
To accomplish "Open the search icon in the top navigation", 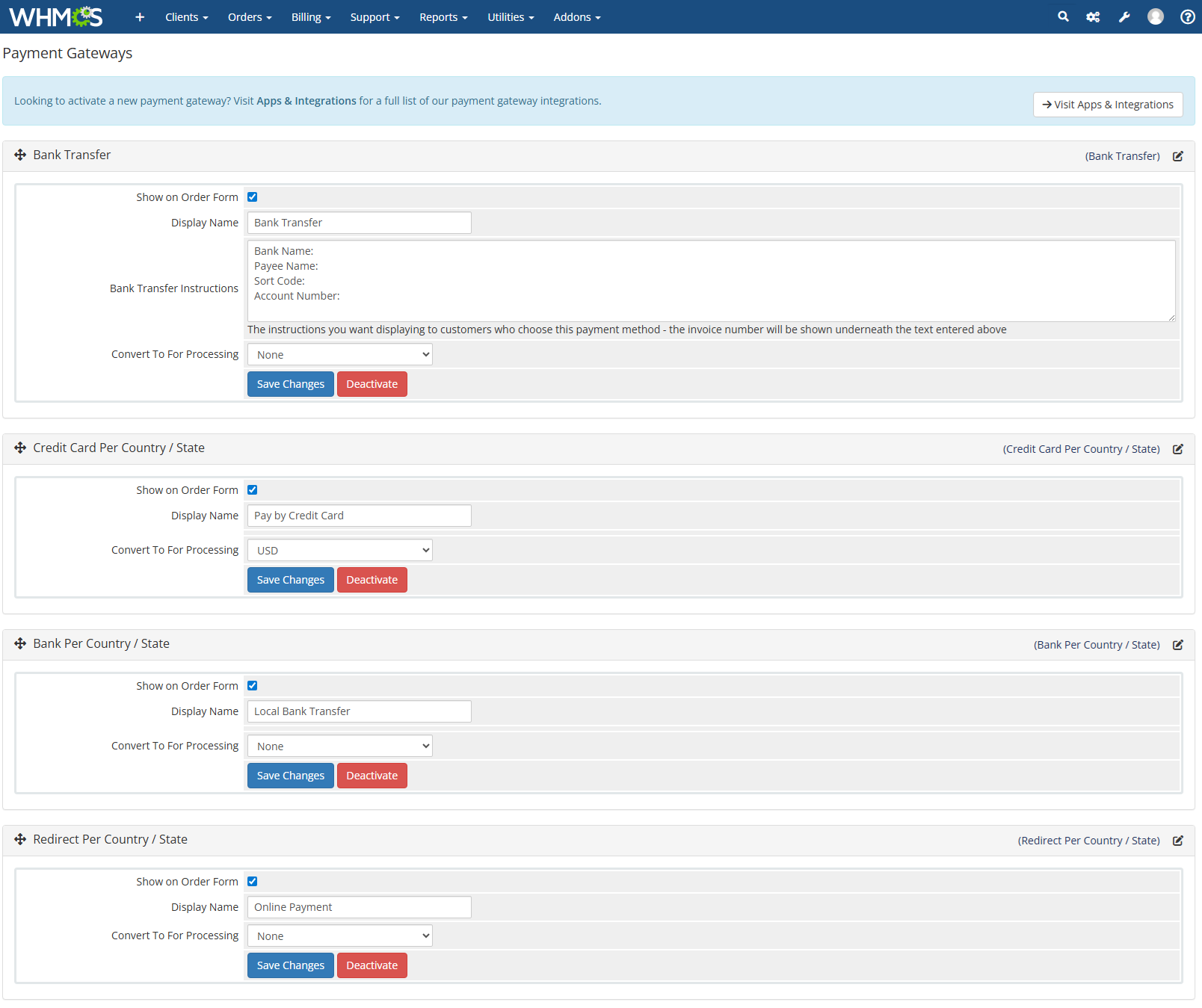I will pos(1062,16).
